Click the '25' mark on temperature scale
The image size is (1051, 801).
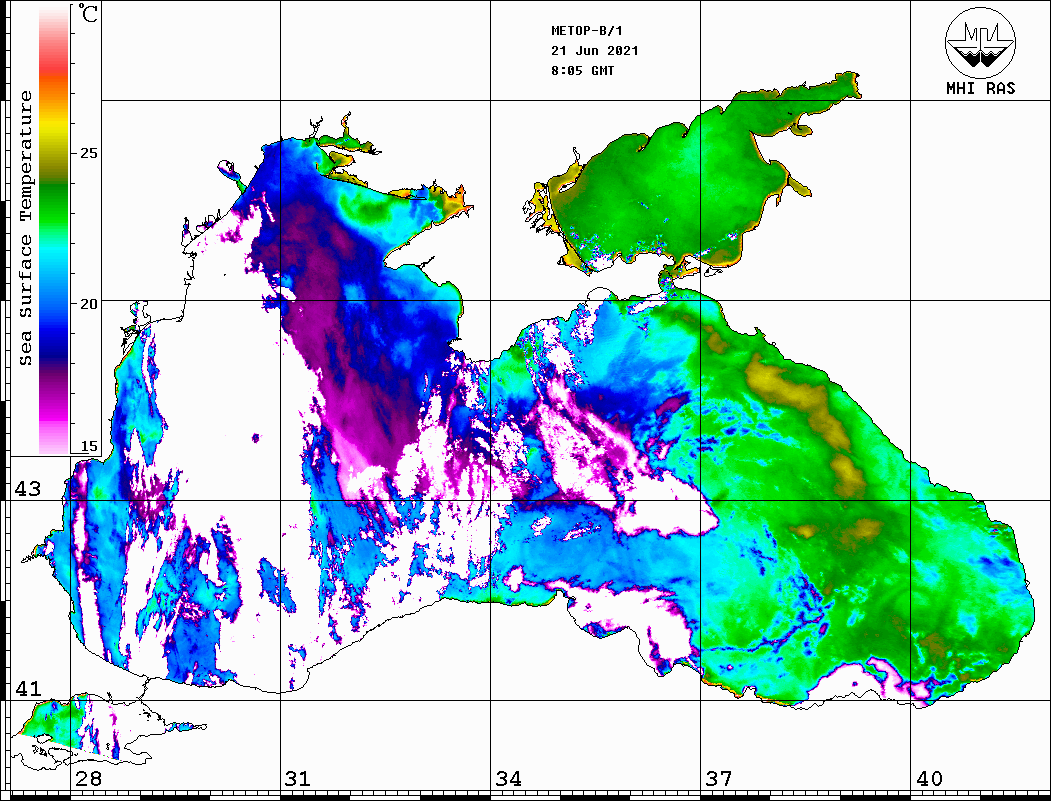point(88,153)
